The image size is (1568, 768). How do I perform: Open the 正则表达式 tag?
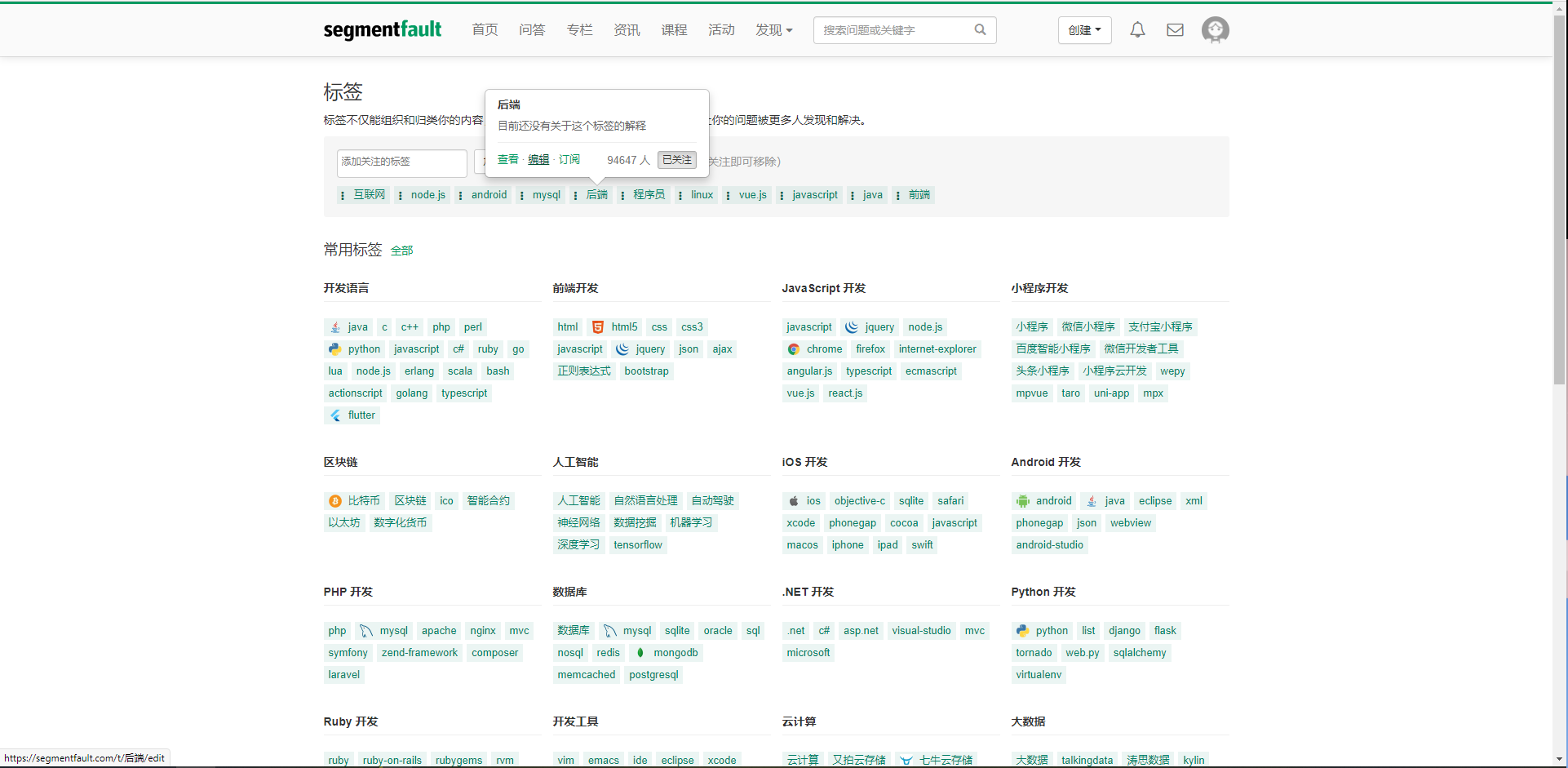[x=584, y=371]
